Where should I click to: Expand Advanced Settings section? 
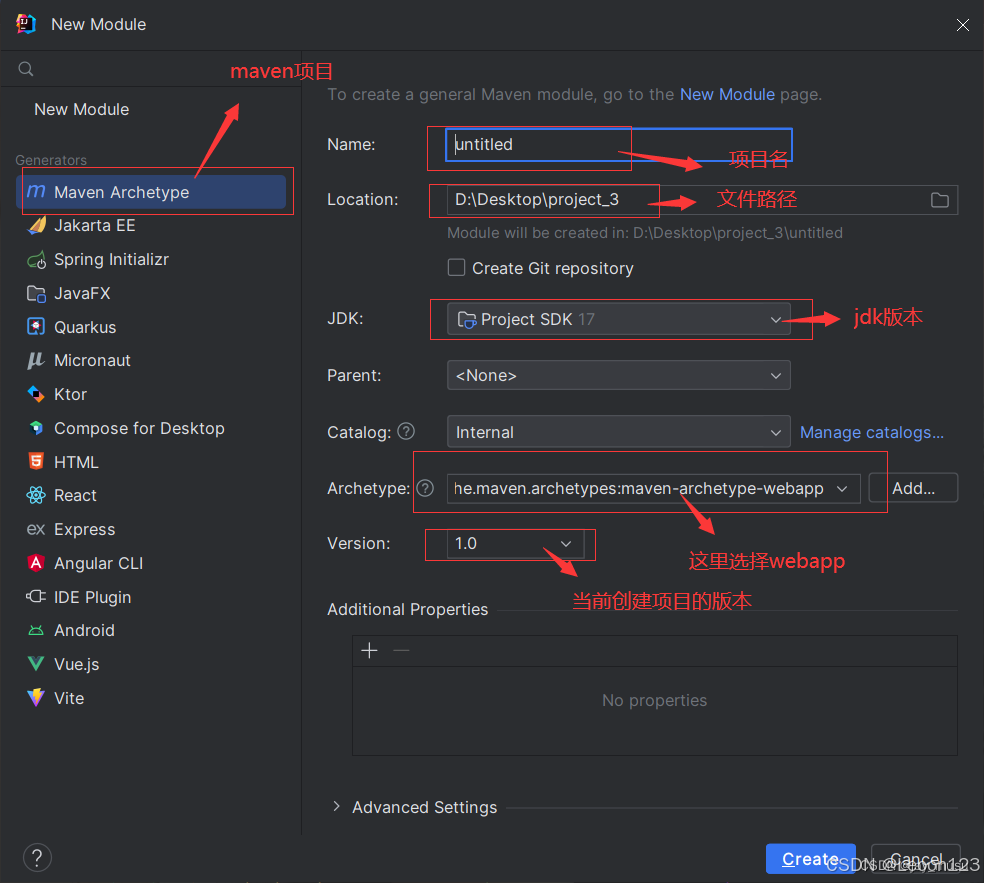pos(336,806)
